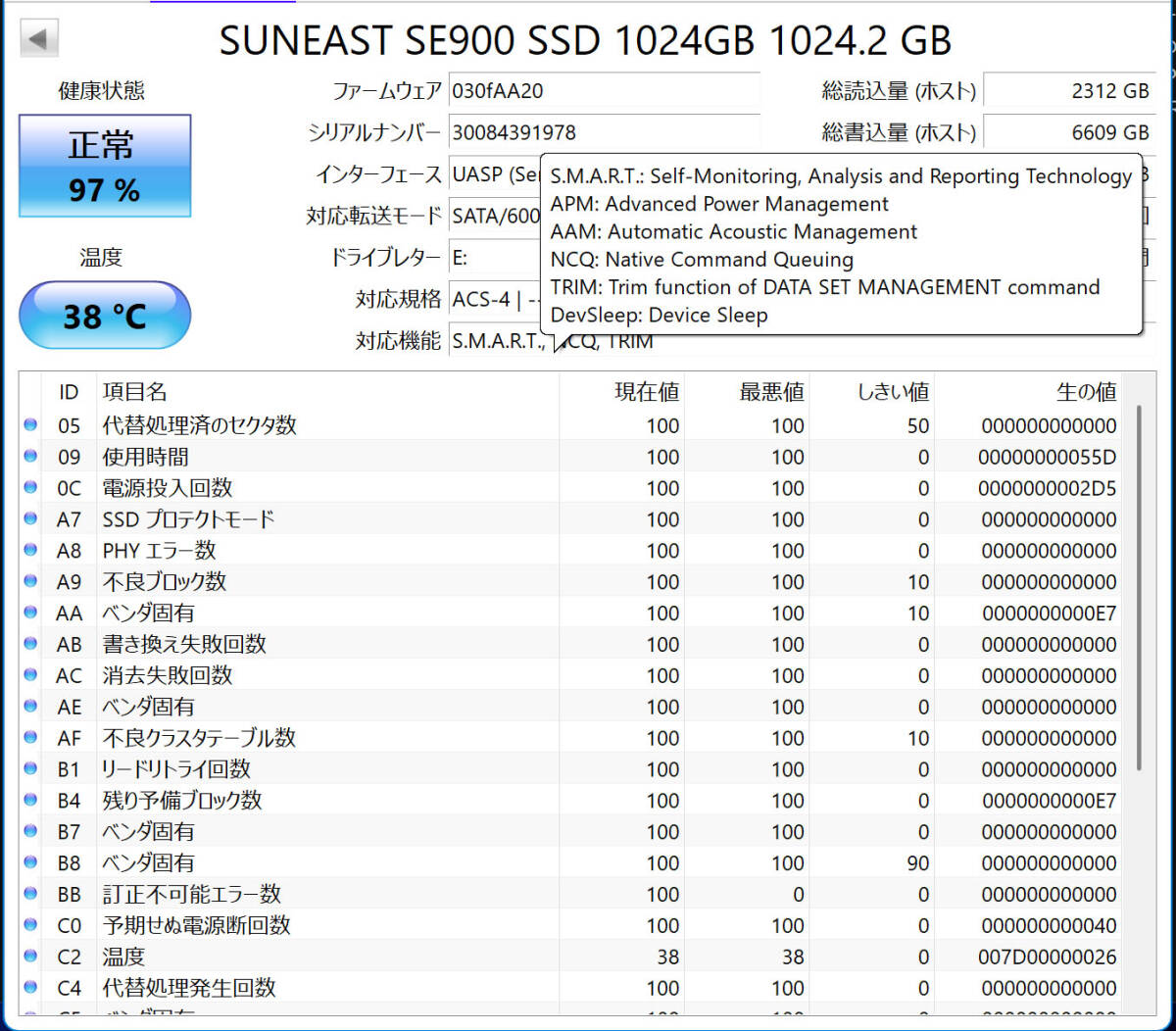
Task: Click the status dot beside ID A7
Action: 30,518
